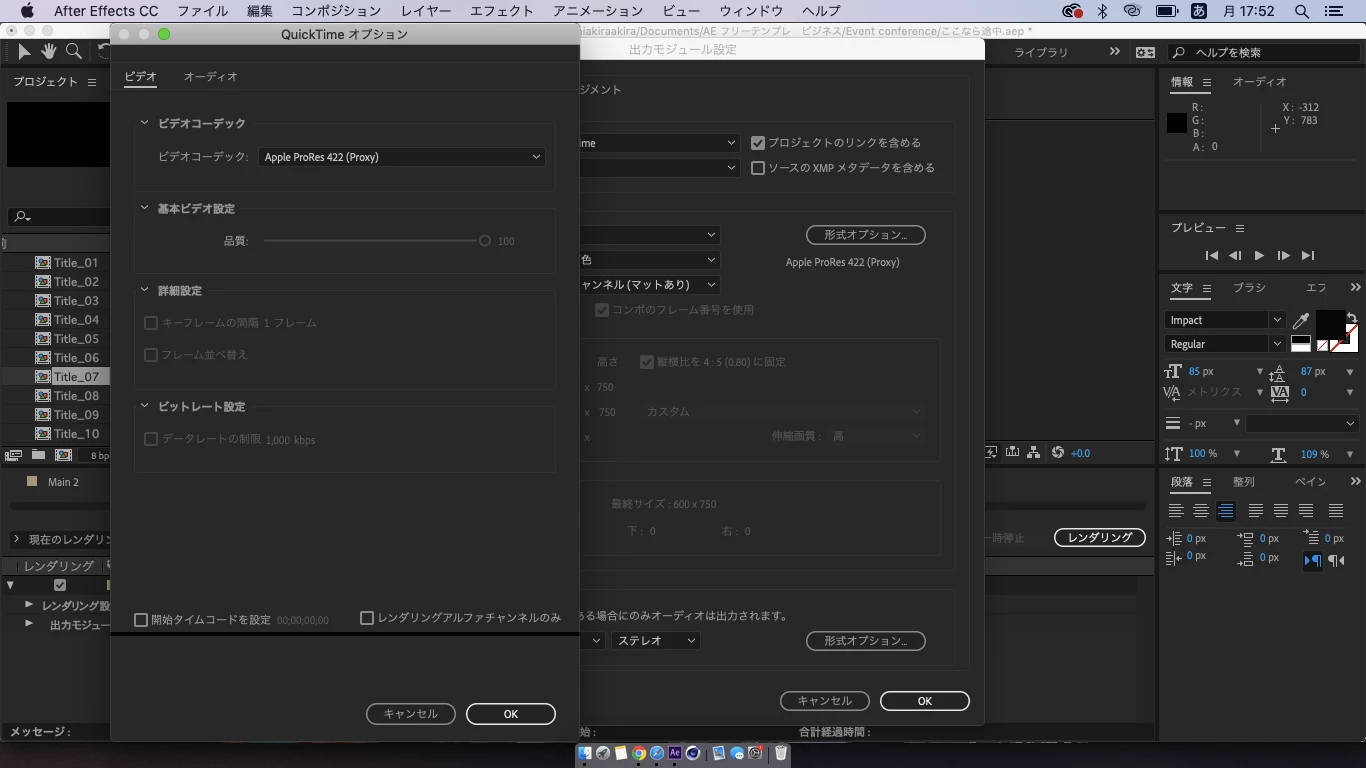Viewport: 1366px width, 768px height.
Task: Switch to オーディオ tab in QuickTime options
Action: coord(210,77)
